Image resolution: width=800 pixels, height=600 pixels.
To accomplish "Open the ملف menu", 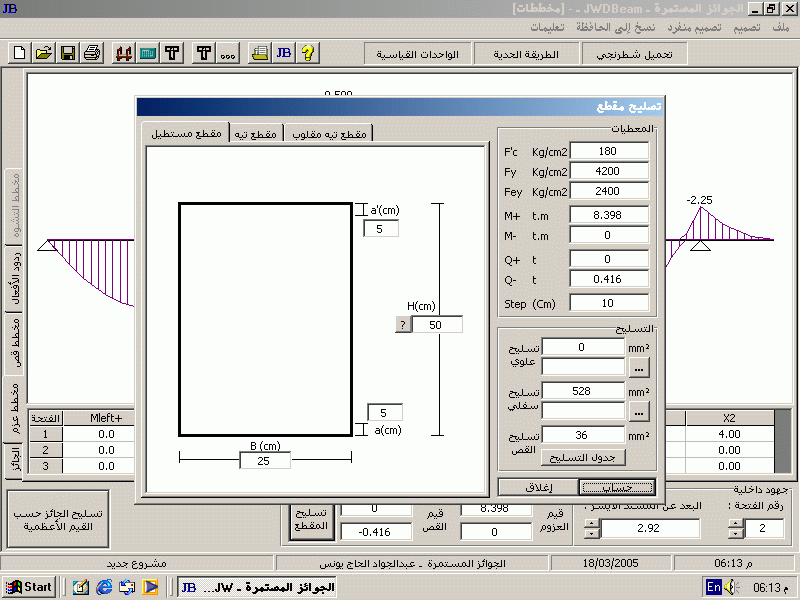I will pos(780,26).
